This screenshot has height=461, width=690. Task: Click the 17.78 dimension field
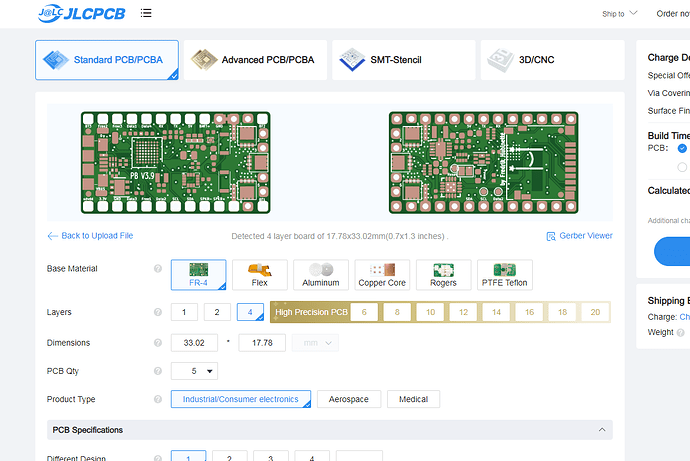(262, 343)
